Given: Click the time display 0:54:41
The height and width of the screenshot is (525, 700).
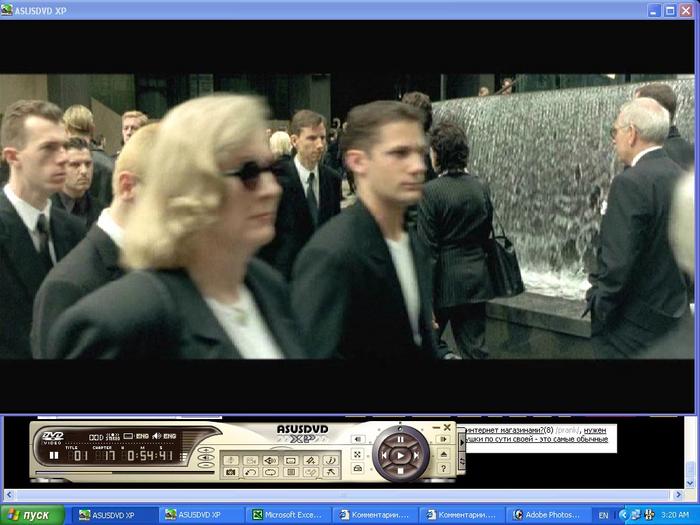Looking at the screenshot, I should coord(150,456).
